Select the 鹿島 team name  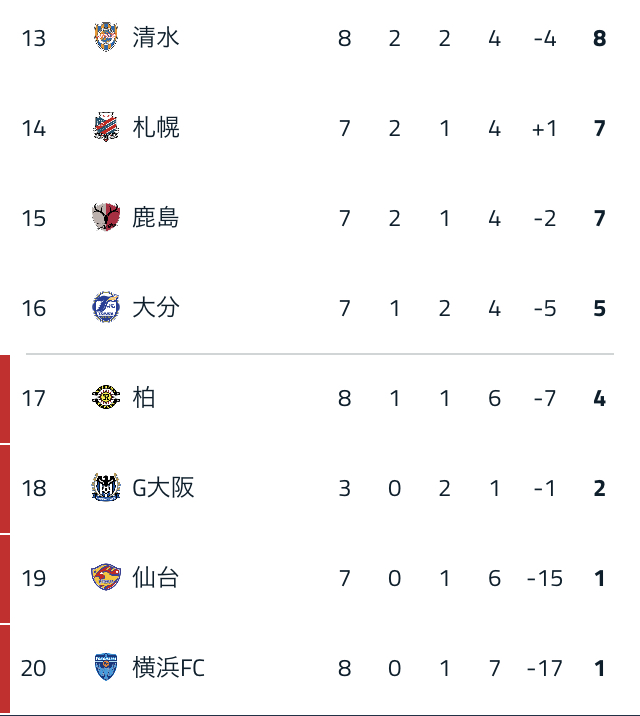(156, 217)
